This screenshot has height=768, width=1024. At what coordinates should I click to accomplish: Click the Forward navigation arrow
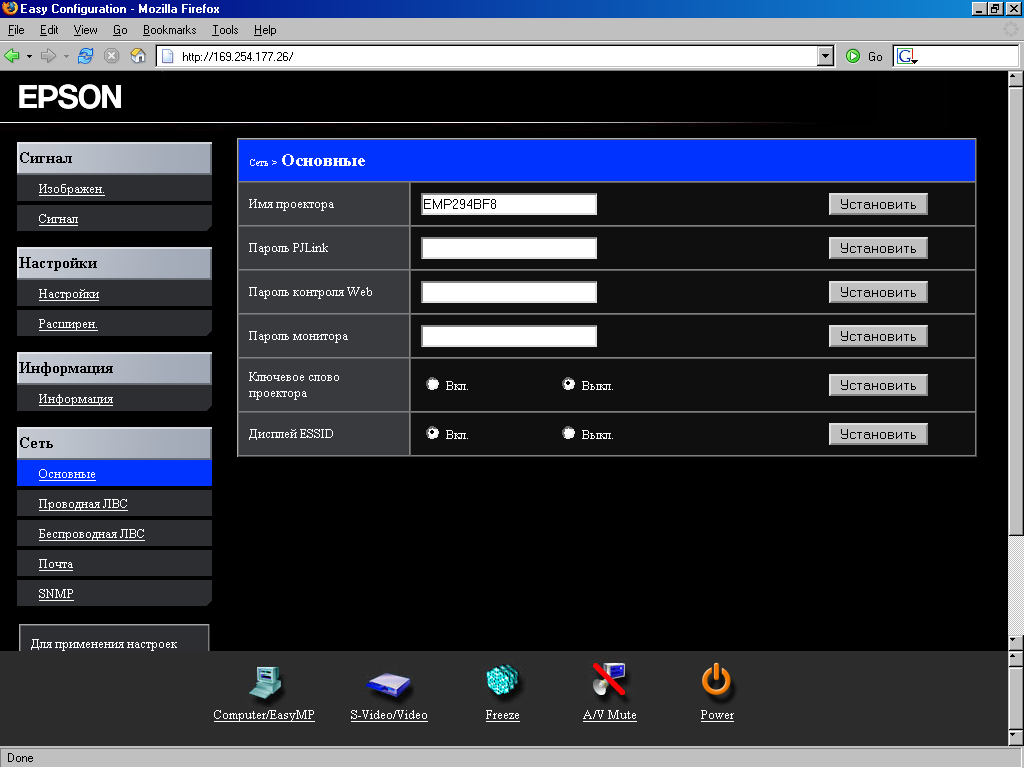click(x=48, y=56)
